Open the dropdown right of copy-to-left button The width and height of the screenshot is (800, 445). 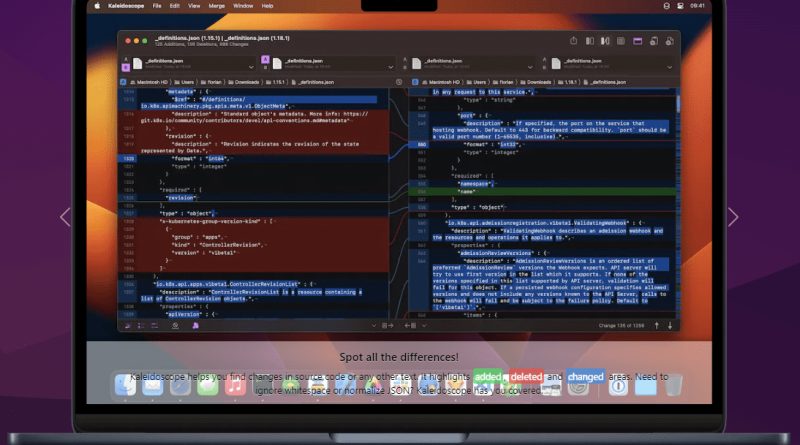pyautogui.click(x=424, y=326)
